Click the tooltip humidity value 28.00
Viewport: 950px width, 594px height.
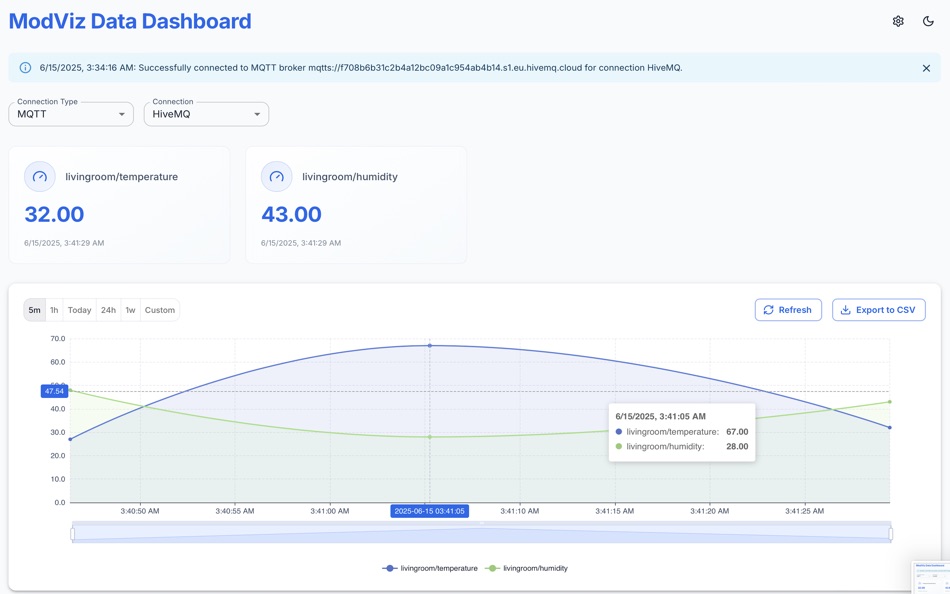tap(737, 447)
